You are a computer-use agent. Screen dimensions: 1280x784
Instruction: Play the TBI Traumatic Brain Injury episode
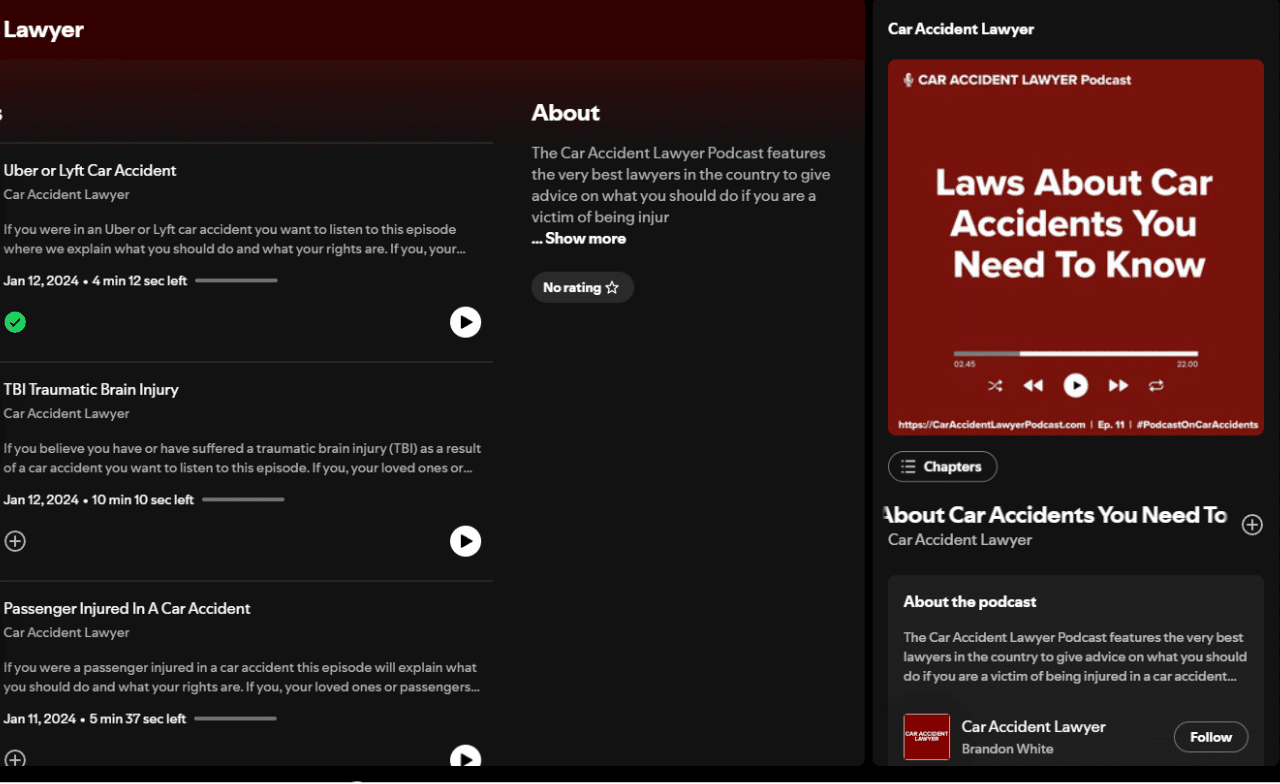[x=465, y=541]
